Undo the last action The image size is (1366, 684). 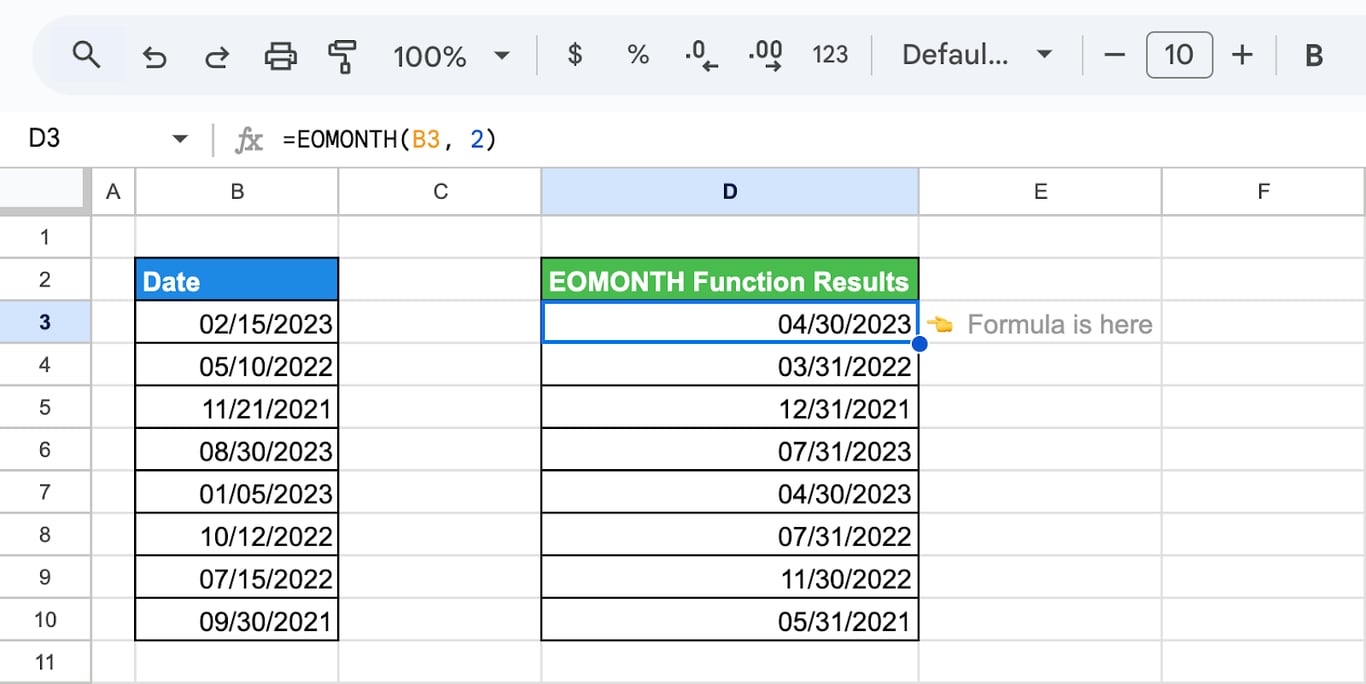tap(154, 56)
